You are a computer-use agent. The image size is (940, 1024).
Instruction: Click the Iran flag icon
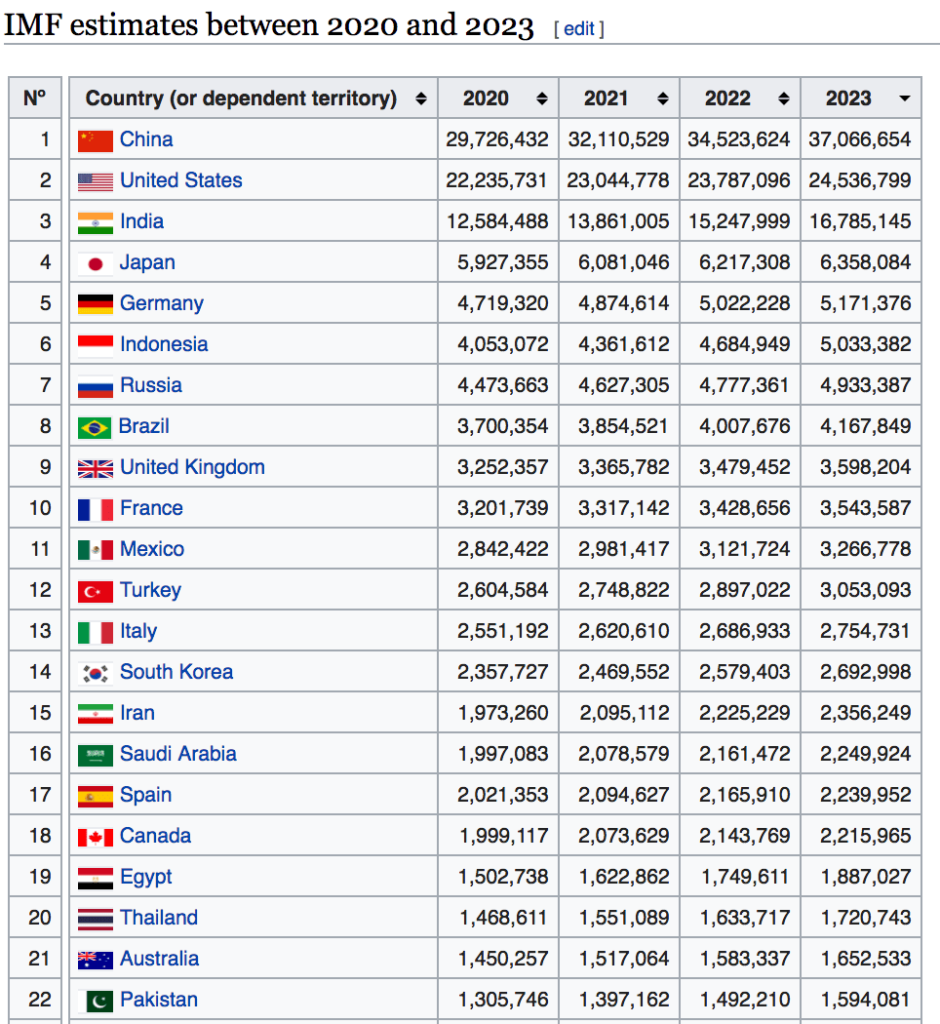[95, 714]
